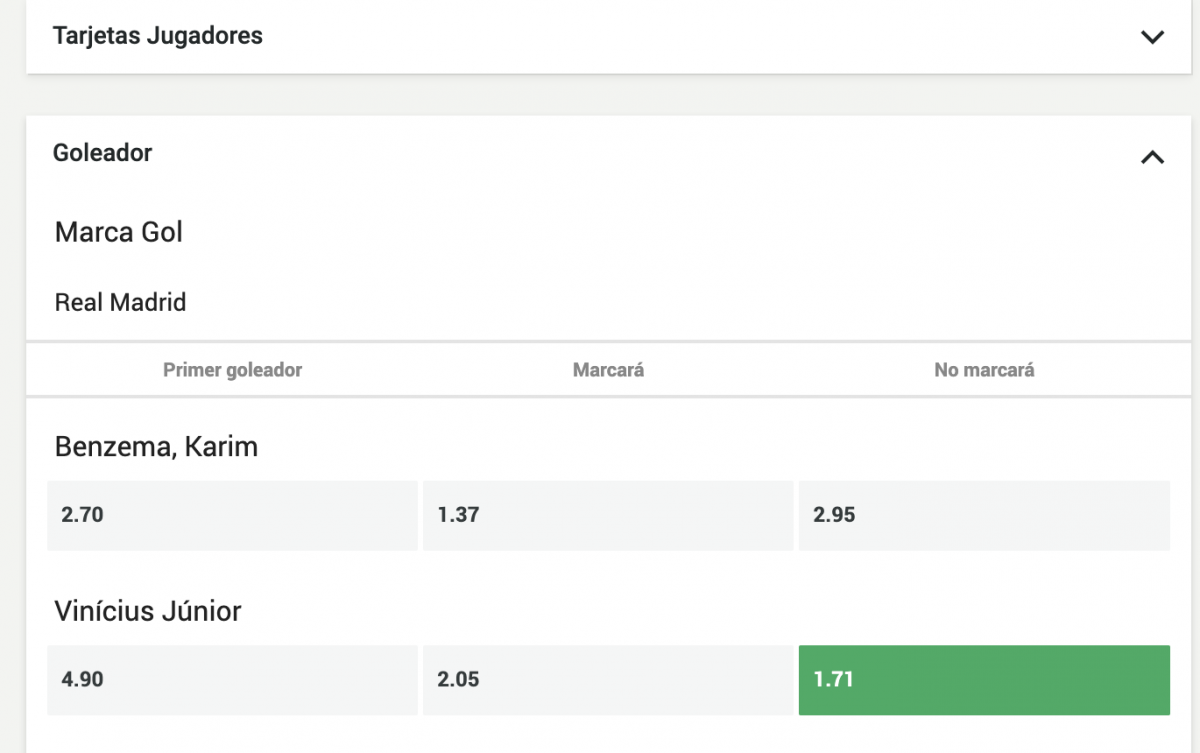Deselect the green highlighted 1.71 odds
This screenshot has height=753, width=1200.
(984, 680)
